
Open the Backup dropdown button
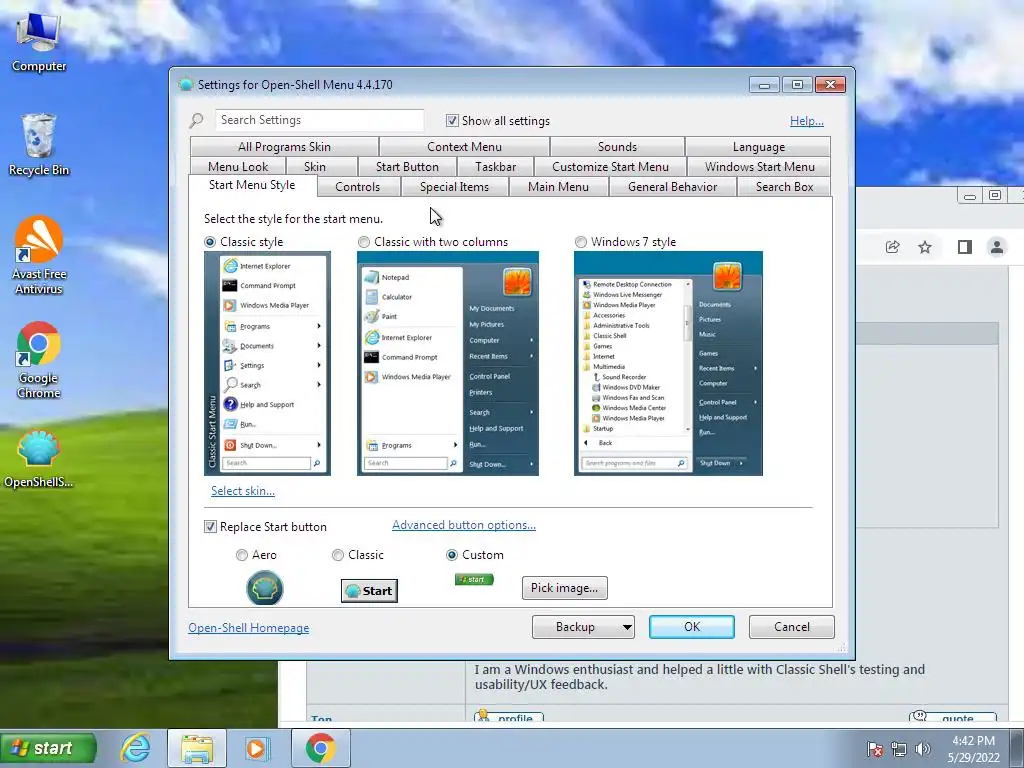(583, 627)
